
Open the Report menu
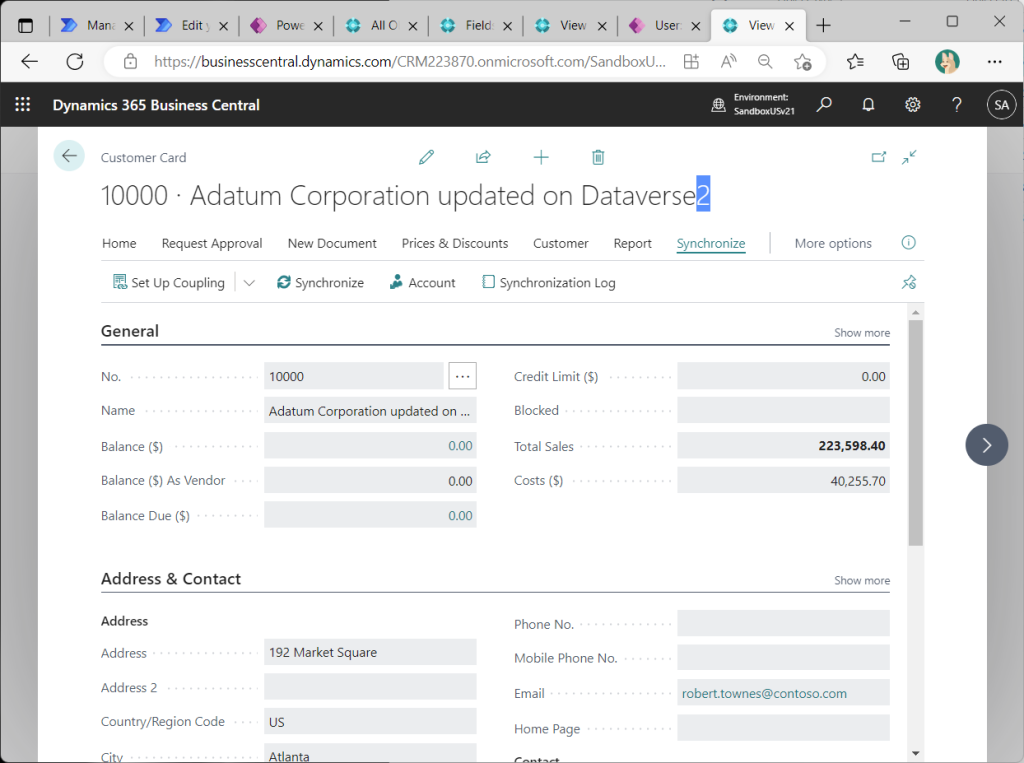(632, 243)
